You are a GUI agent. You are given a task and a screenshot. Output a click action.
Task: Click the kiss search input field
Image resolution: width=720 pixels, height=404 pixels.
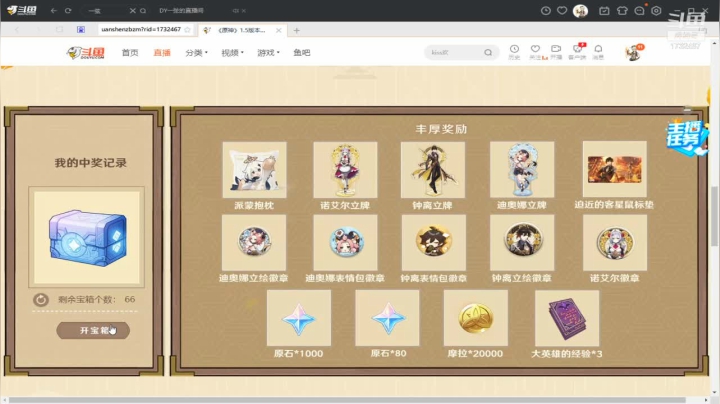tap(455, 53)
